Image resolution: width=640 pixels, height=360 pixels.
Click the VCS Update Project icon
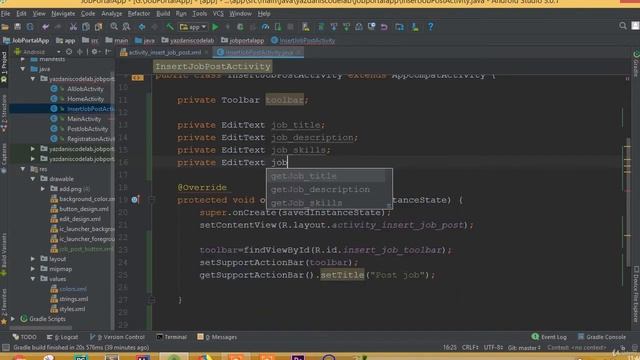click(333, 27)
